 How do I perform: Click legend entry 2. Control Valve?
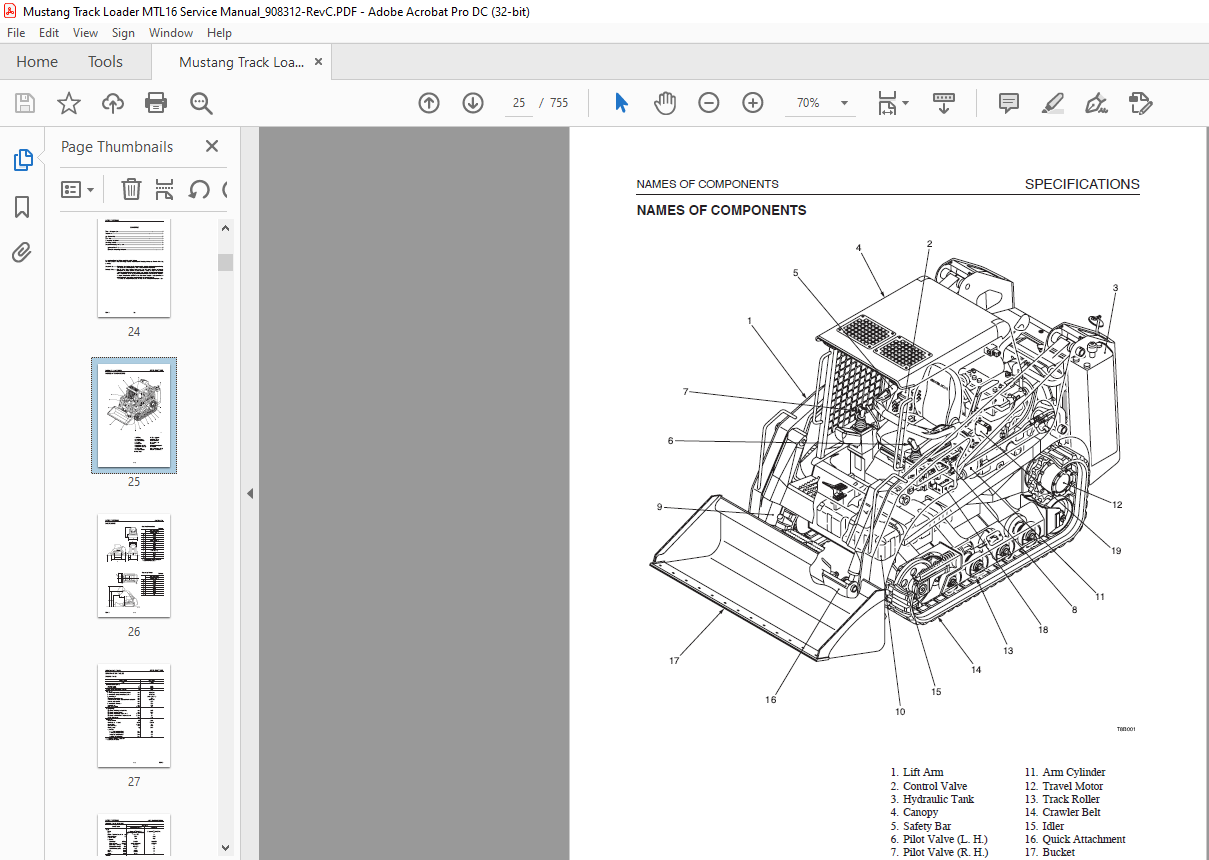(929, 786)
